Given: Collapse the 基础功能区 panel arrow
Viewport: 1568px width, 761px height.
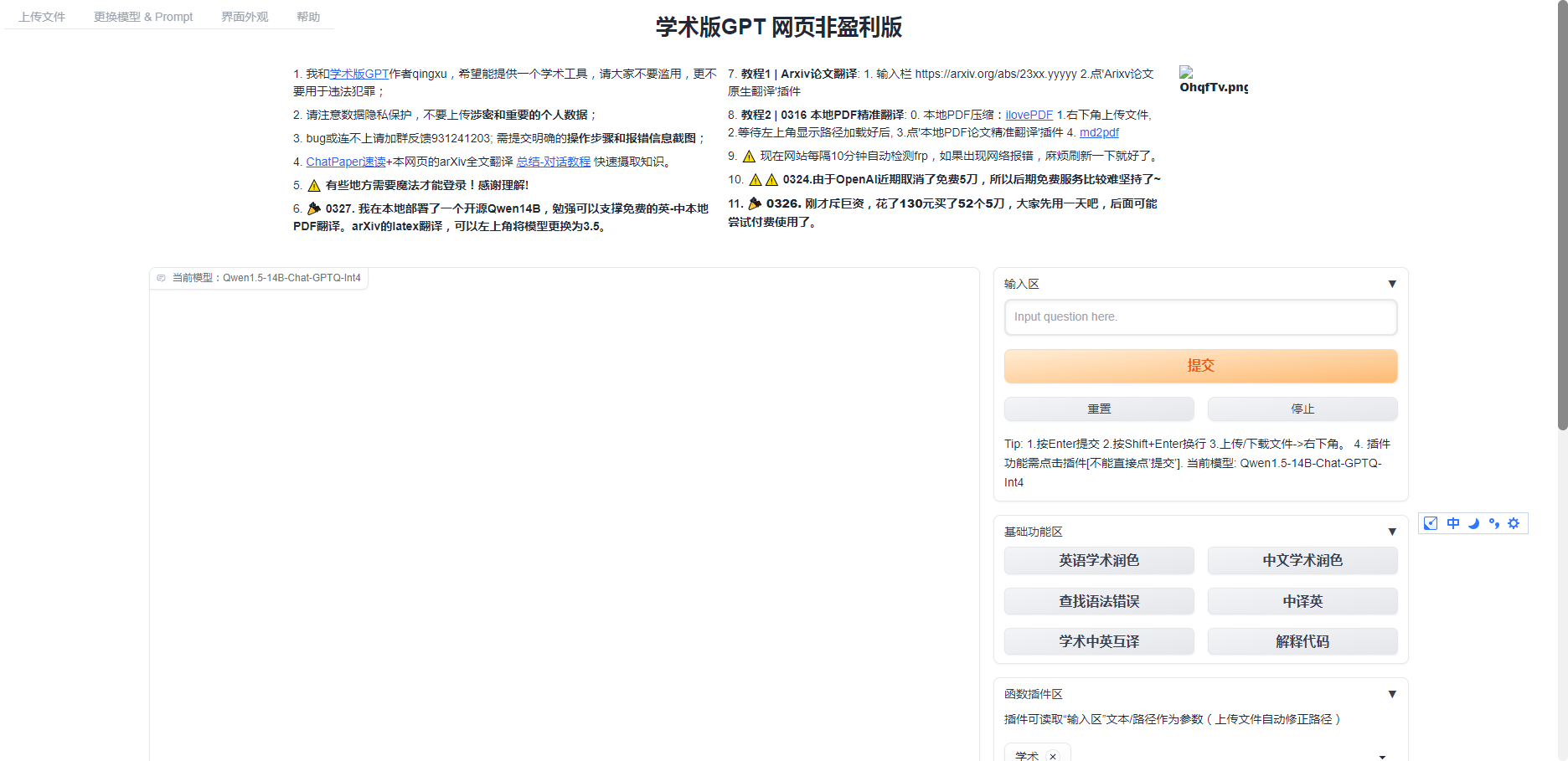Looking at the screenshot, I should coord(1391,532).
